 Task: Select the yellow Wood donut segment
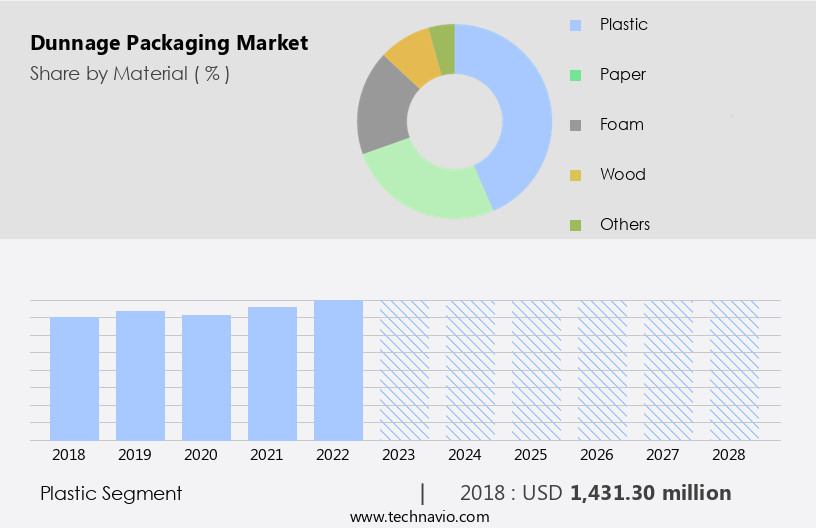coord(410,55)
